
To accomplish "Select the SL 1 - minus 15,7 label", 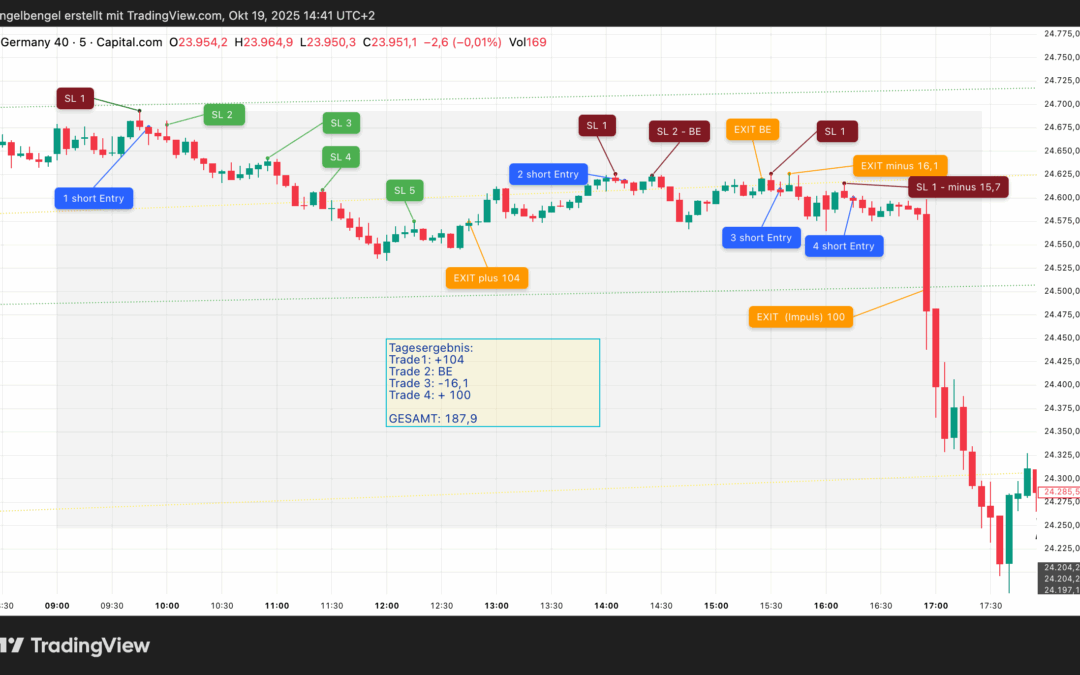I will pyautogui.click(x=958, y=187).
